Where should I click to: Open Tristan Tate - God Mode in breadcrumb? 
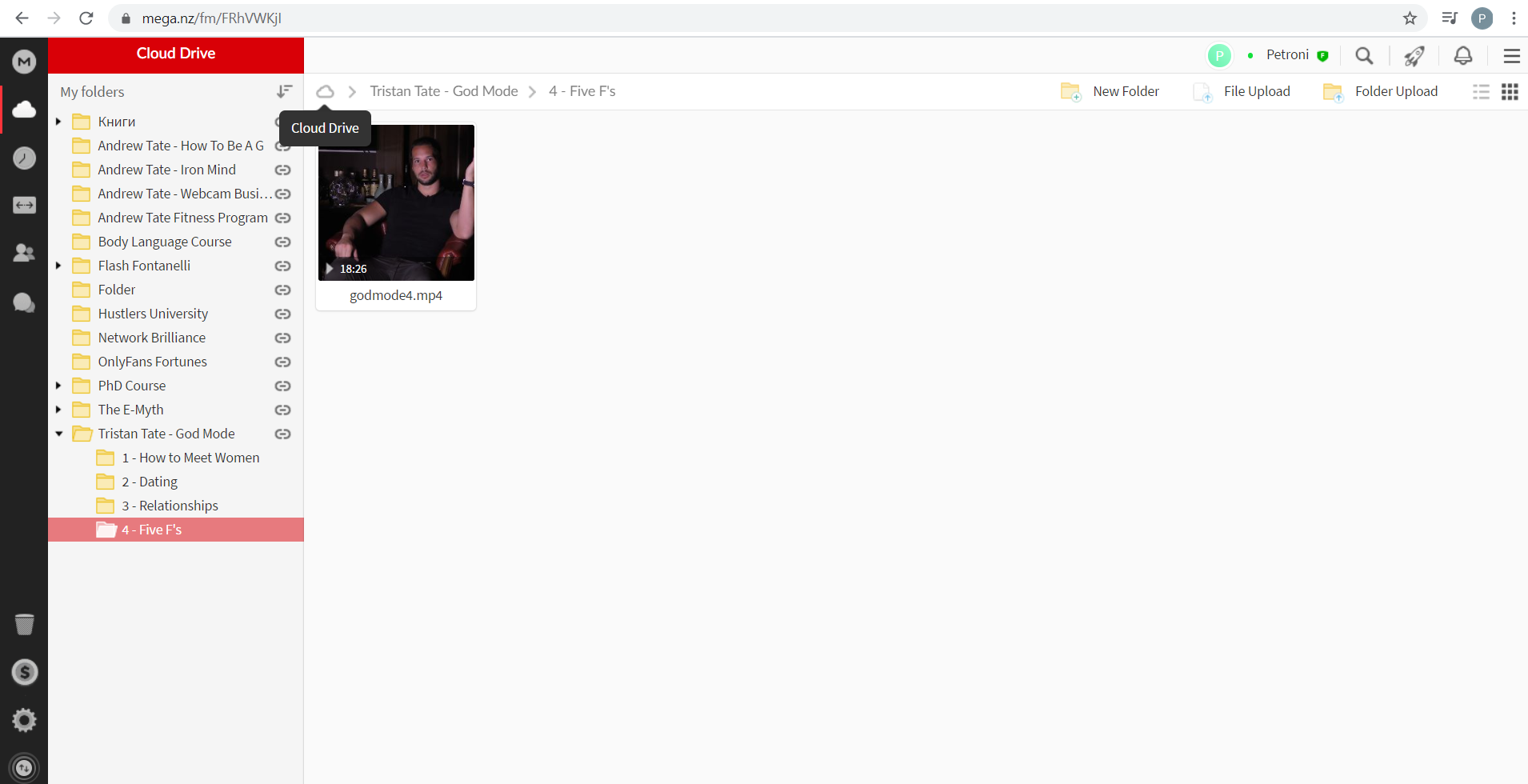pos(444,91)
